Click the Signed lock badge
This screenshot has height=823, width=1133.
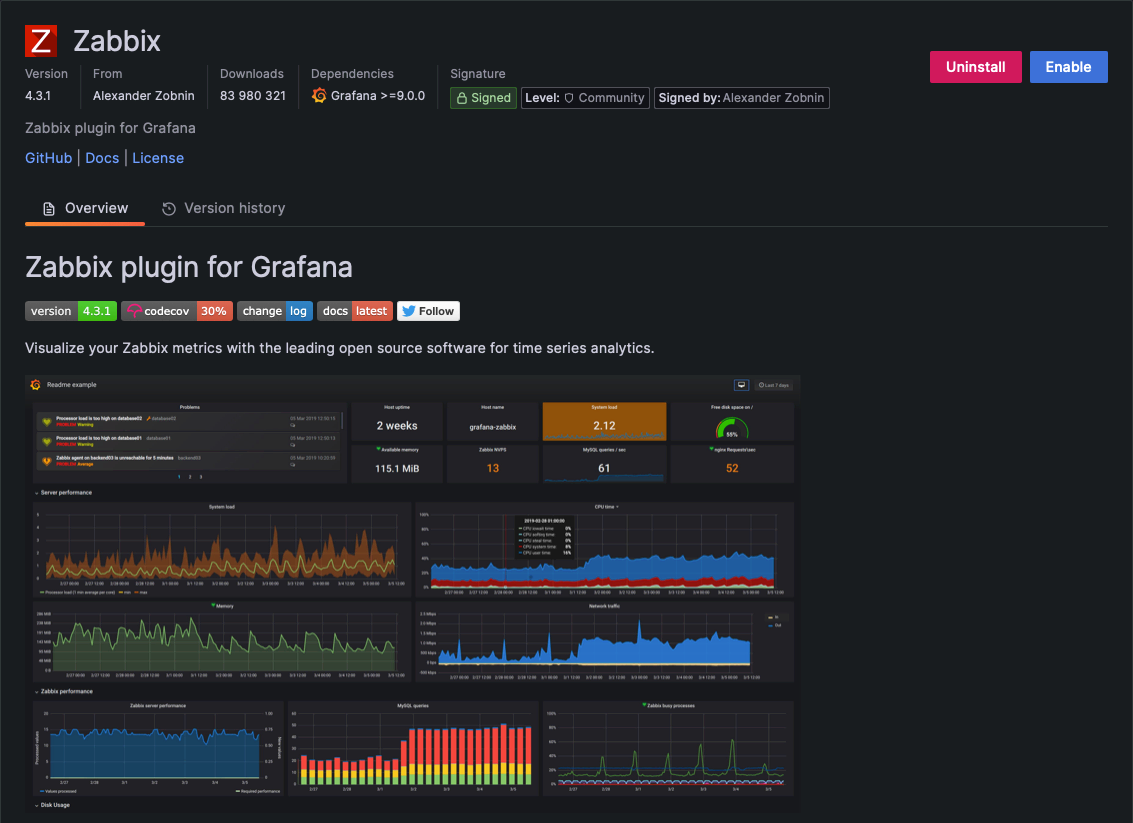click(x=483, y=98)
